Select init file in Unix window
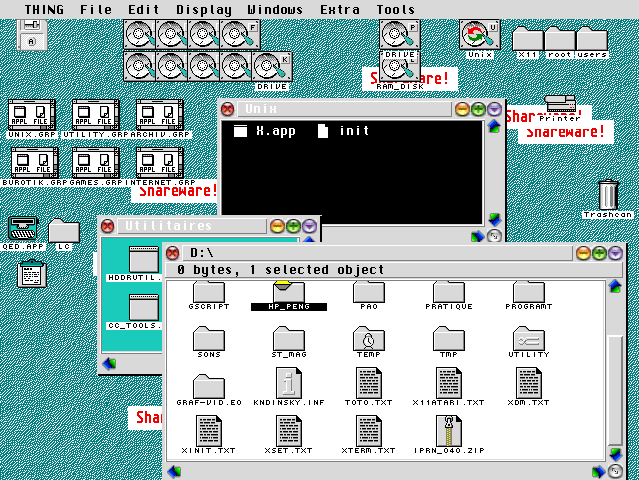The image size is (639, 480). [343, 131]
